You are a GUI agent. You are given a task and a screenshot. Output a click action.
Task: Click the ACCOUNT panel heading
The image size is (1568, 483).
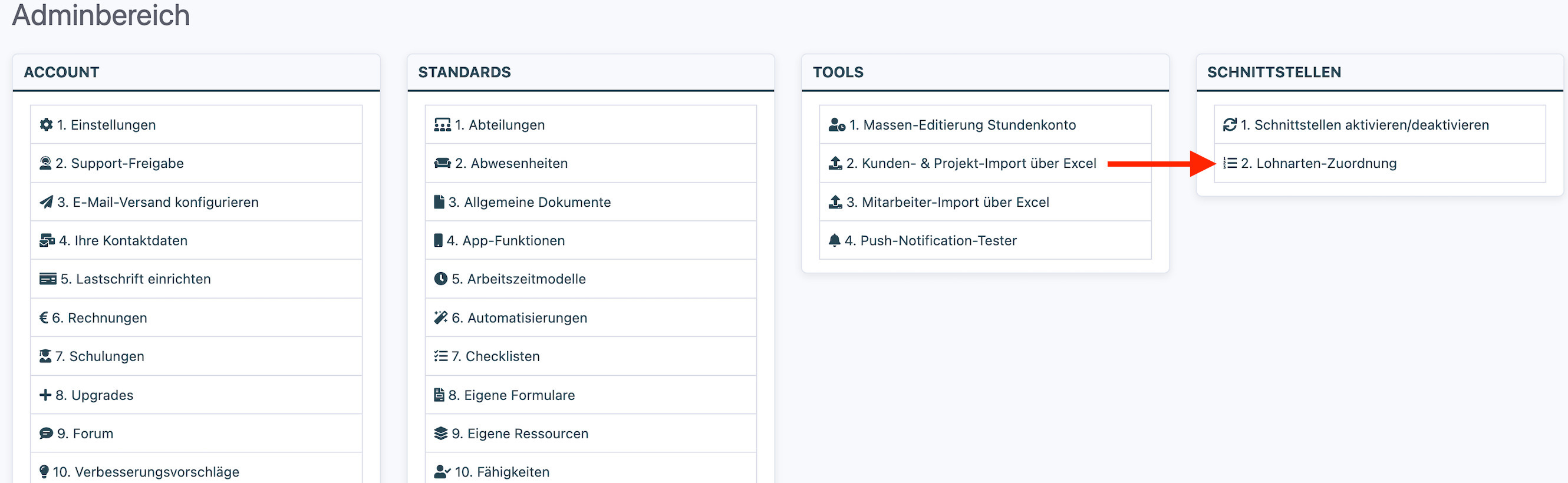click(61, 72)
